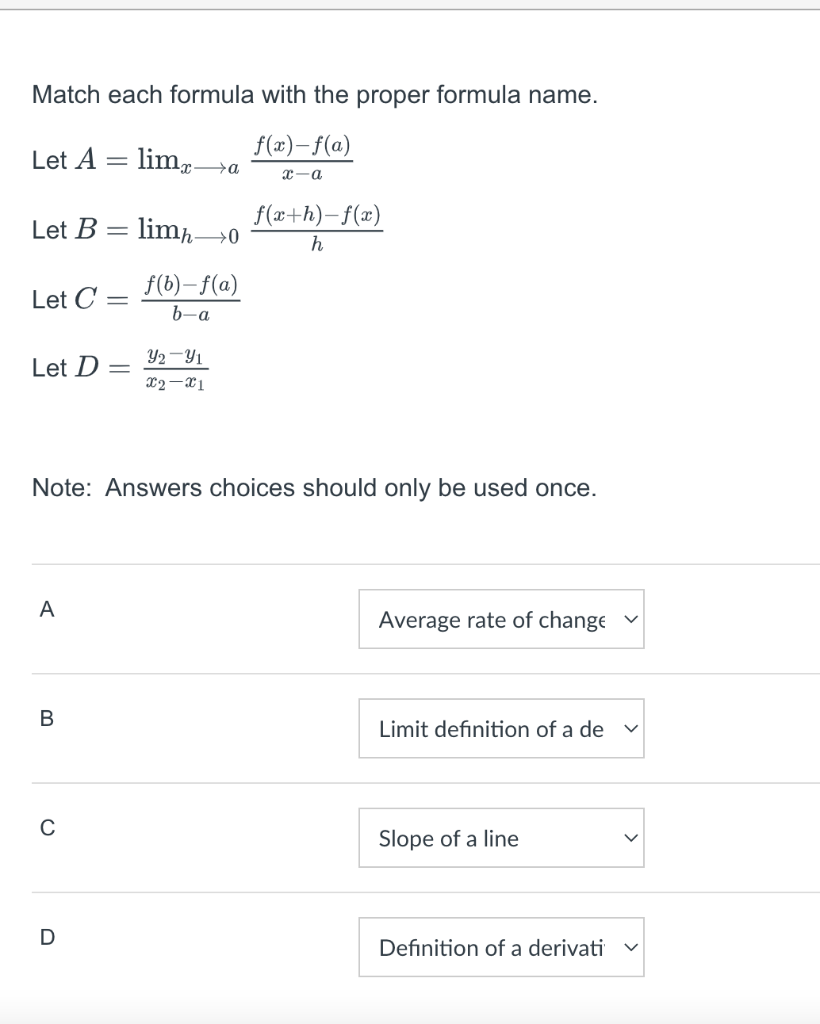Open the Average rate of change dropdown
The width and height of the screenshot is (820, 1024).
500,620
